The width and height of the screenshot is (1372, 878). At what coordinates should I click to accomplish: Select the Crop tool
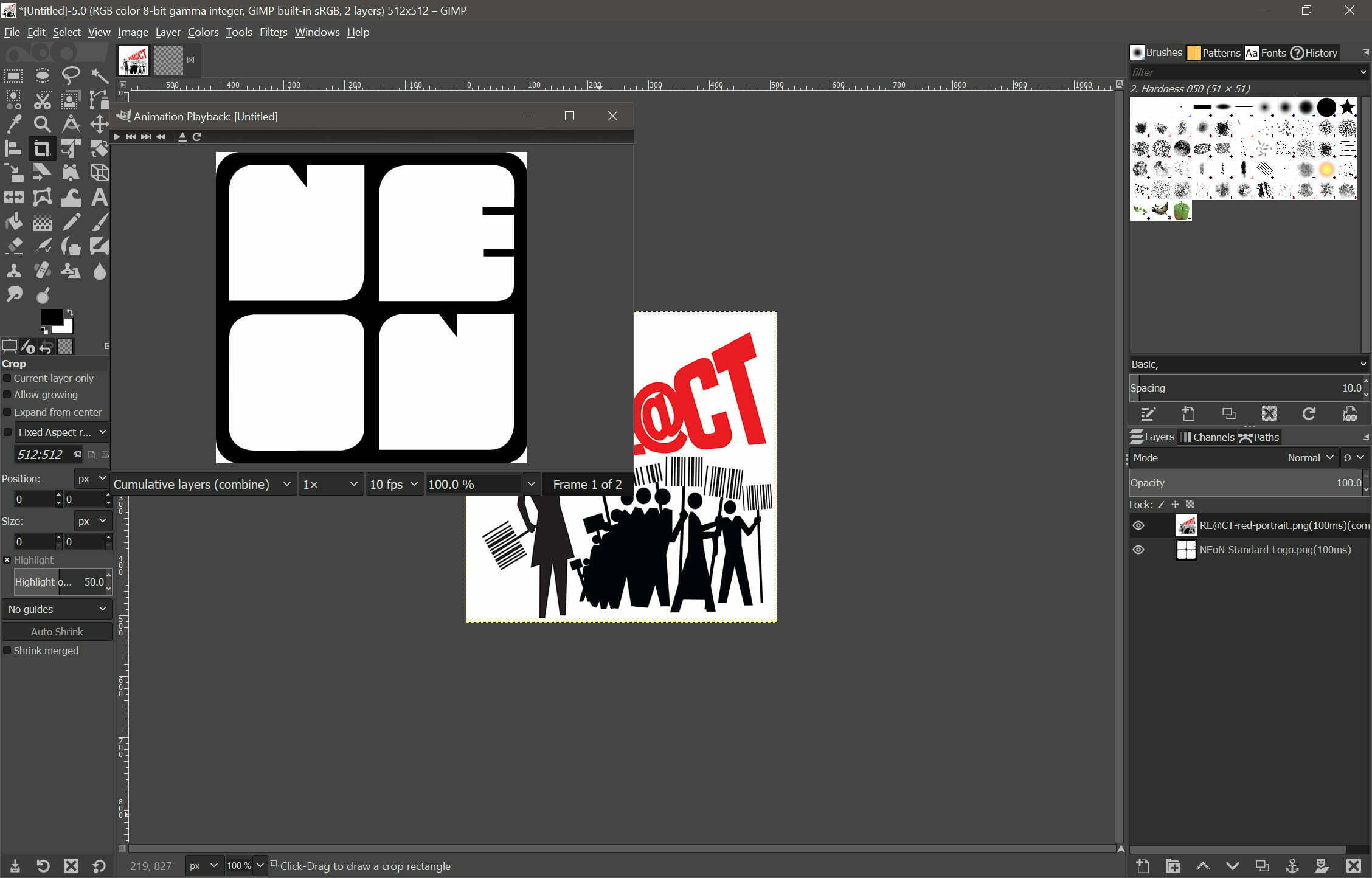pos(42,148)
